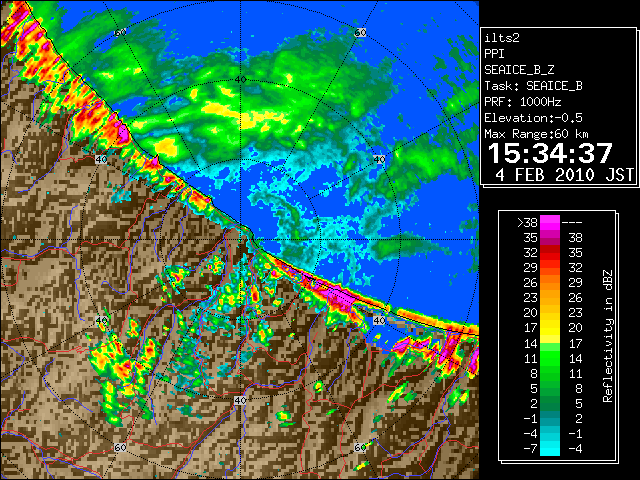The height and width of the screenshot is (480, 640).
Task: Click the "Reflectivity in dBZ" legend title
Action: coord(607,336)
